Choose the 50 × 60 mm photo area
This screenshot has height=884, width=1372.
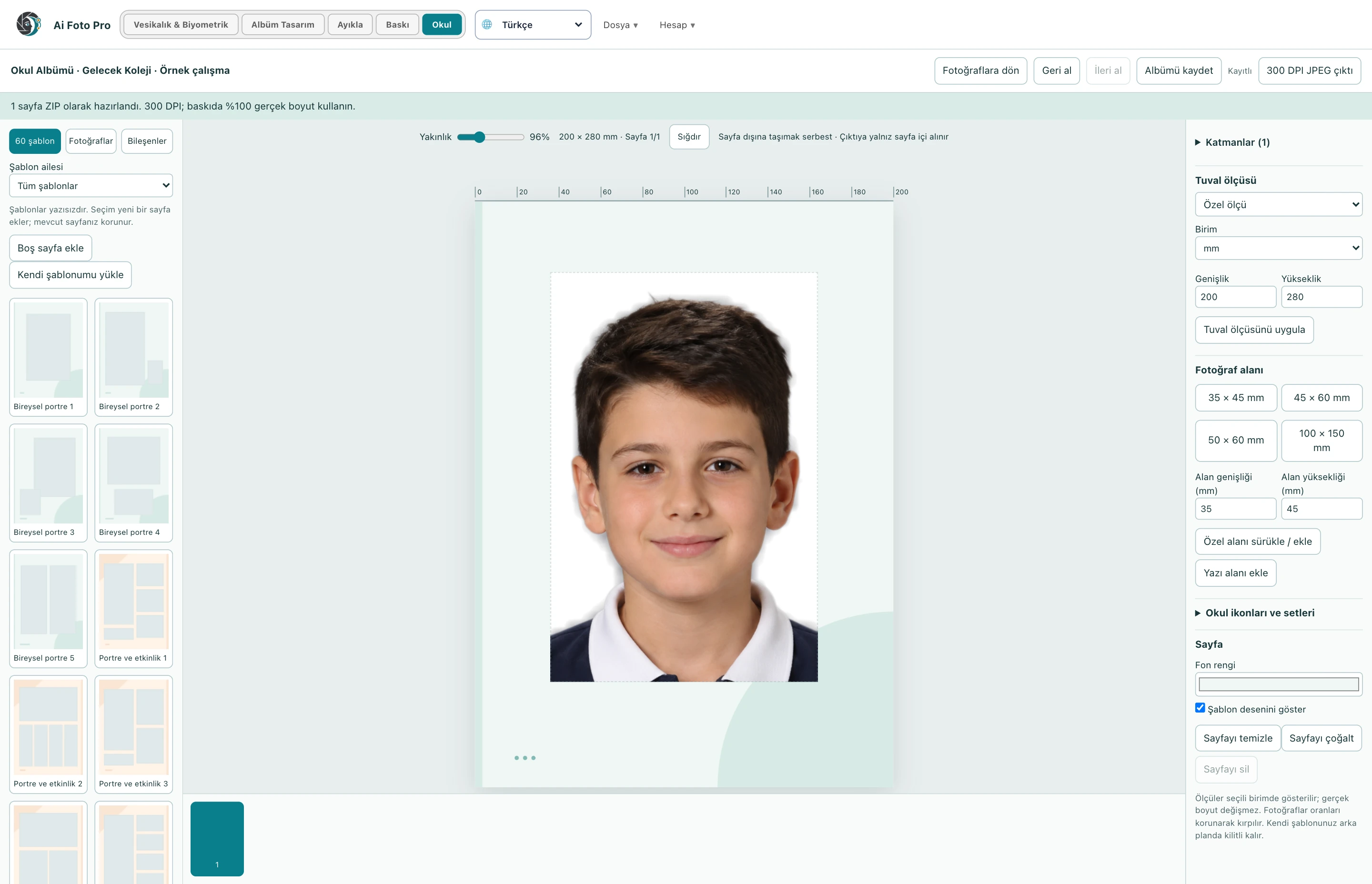coord(1236,440)
